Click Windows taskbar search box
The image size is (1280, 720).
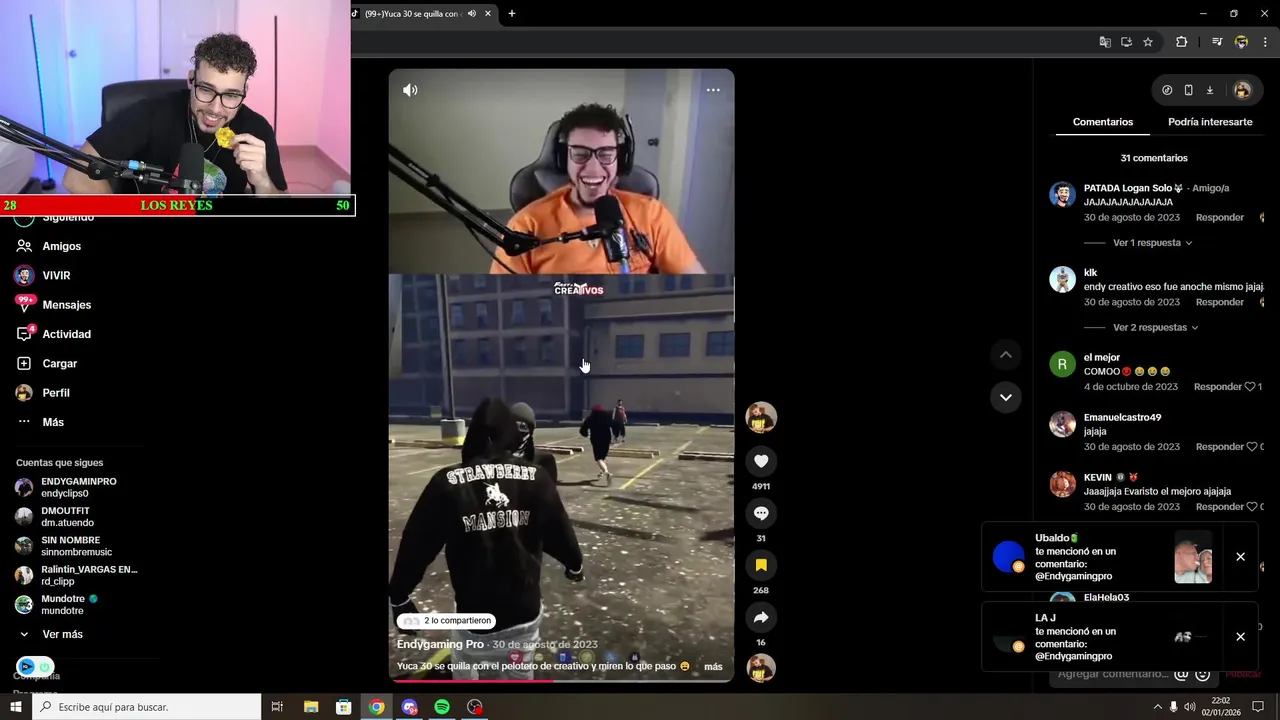click(x=148, y=707)
